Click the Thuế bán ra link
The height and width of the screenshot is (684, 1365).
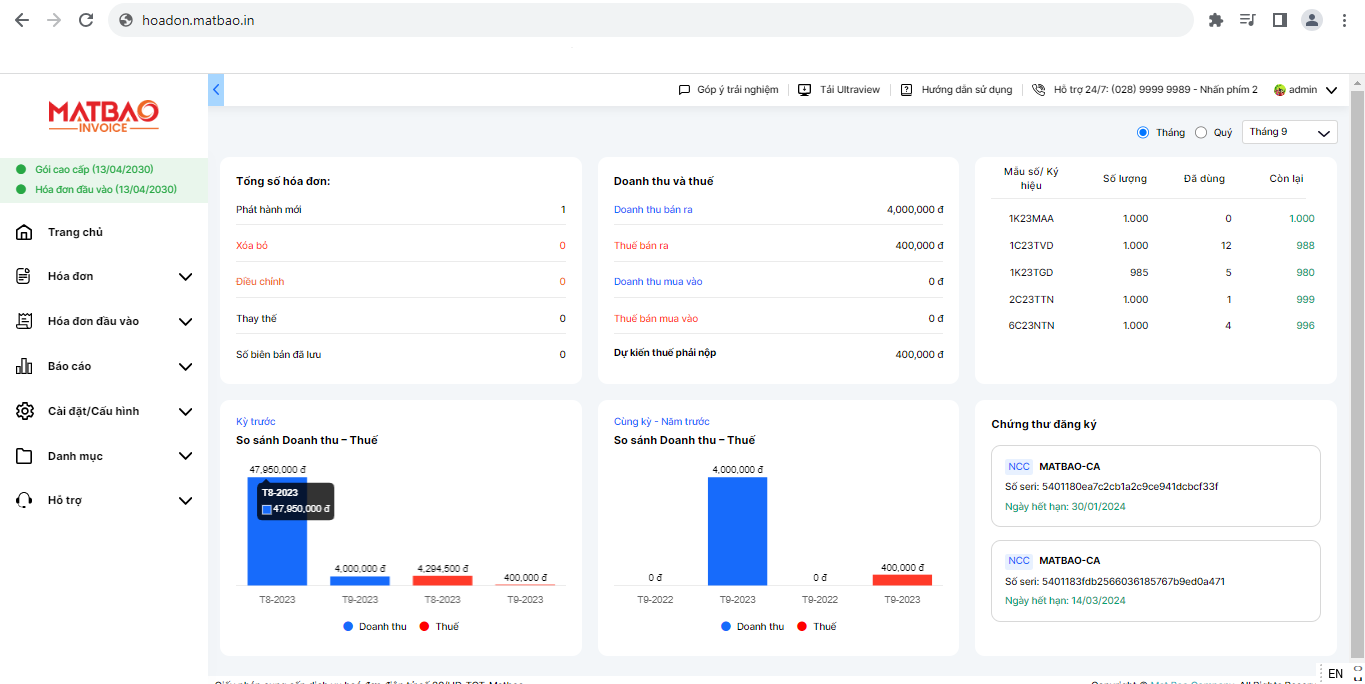point(641,246)
